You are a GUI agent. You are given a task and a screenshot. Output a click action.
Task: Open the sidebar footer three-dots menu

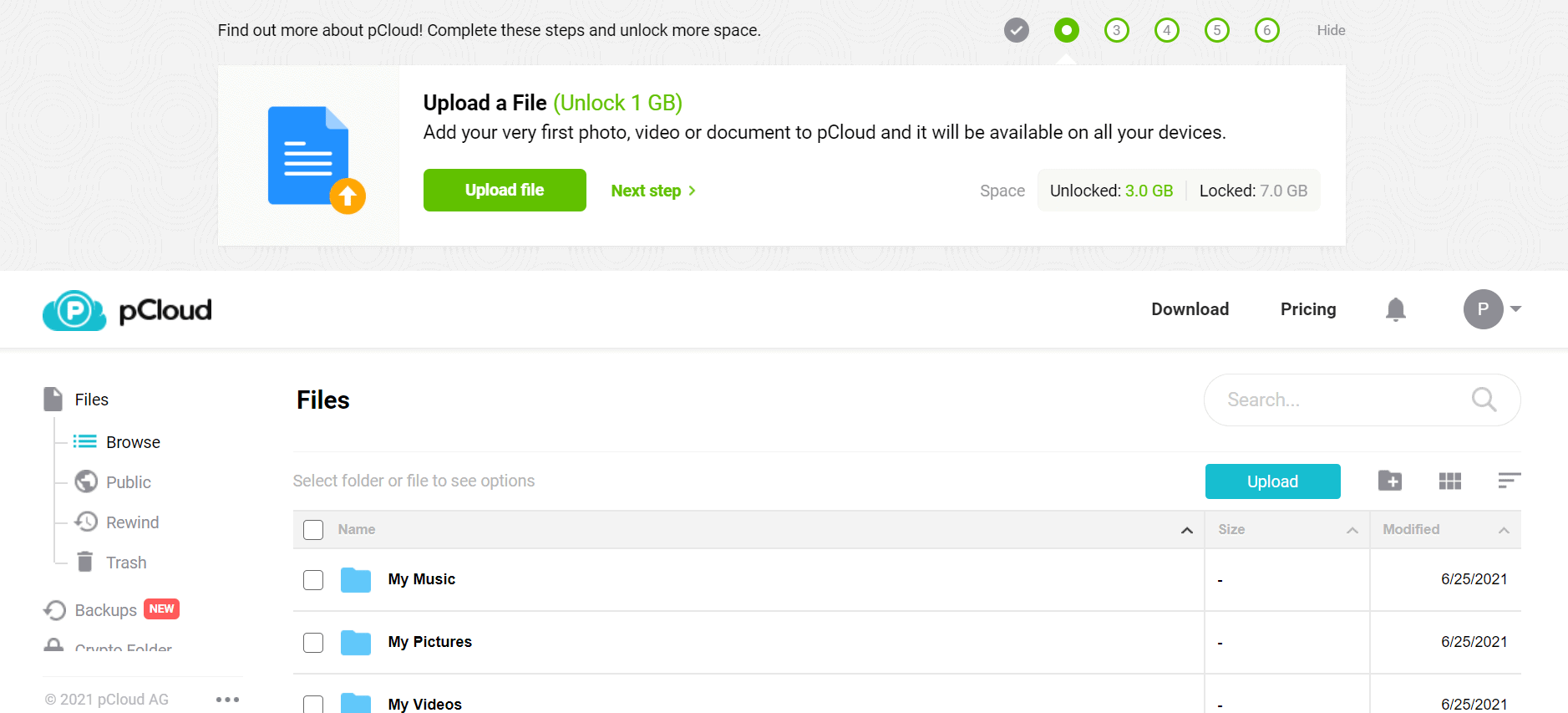(227, 699)
